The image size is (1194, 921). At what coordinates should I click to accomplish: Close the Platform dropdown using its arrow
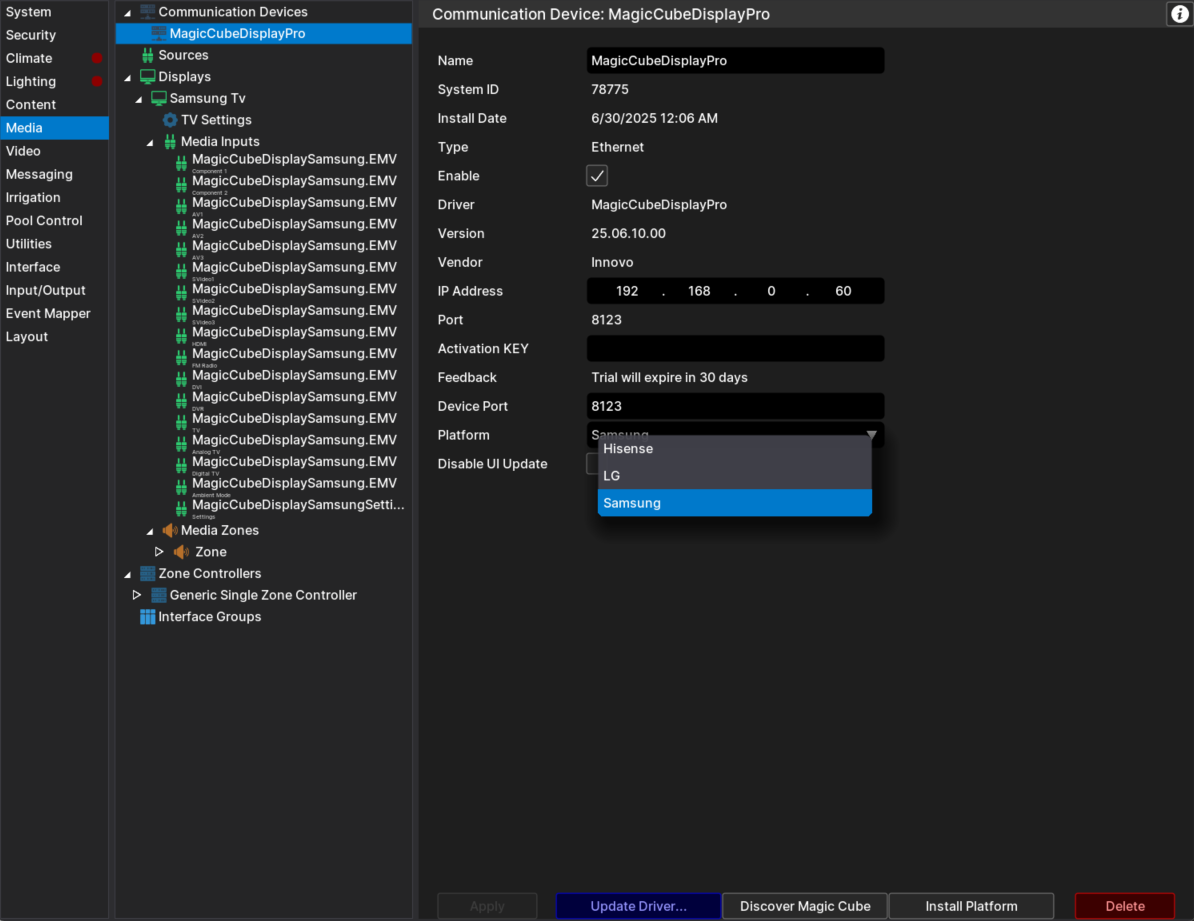point(872,435)
